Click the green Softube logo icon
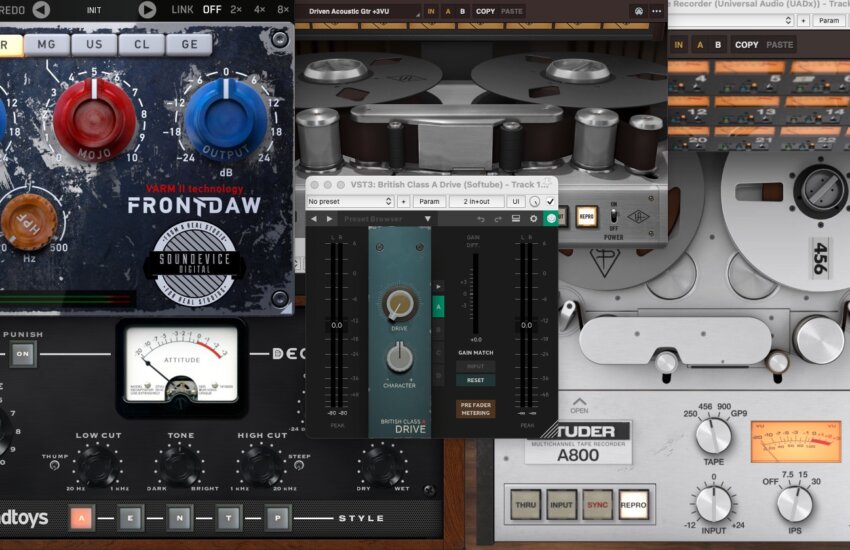The width and height of the screenshot is (850, 550). click(x=549, y=218)
